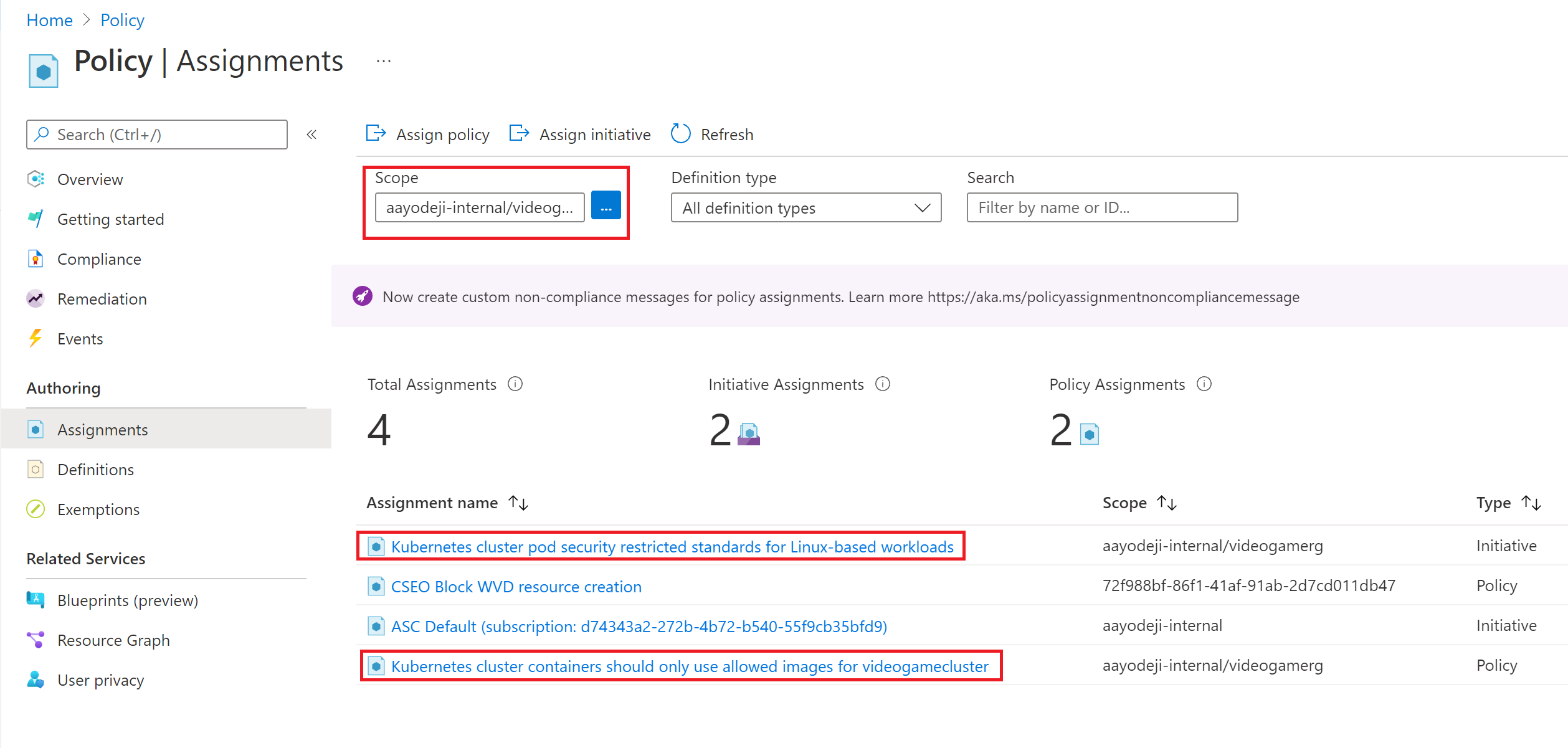This screenshot has height=748, width=1568.
Task: Click the Getting started flag icon
Action: coord(36,219)
